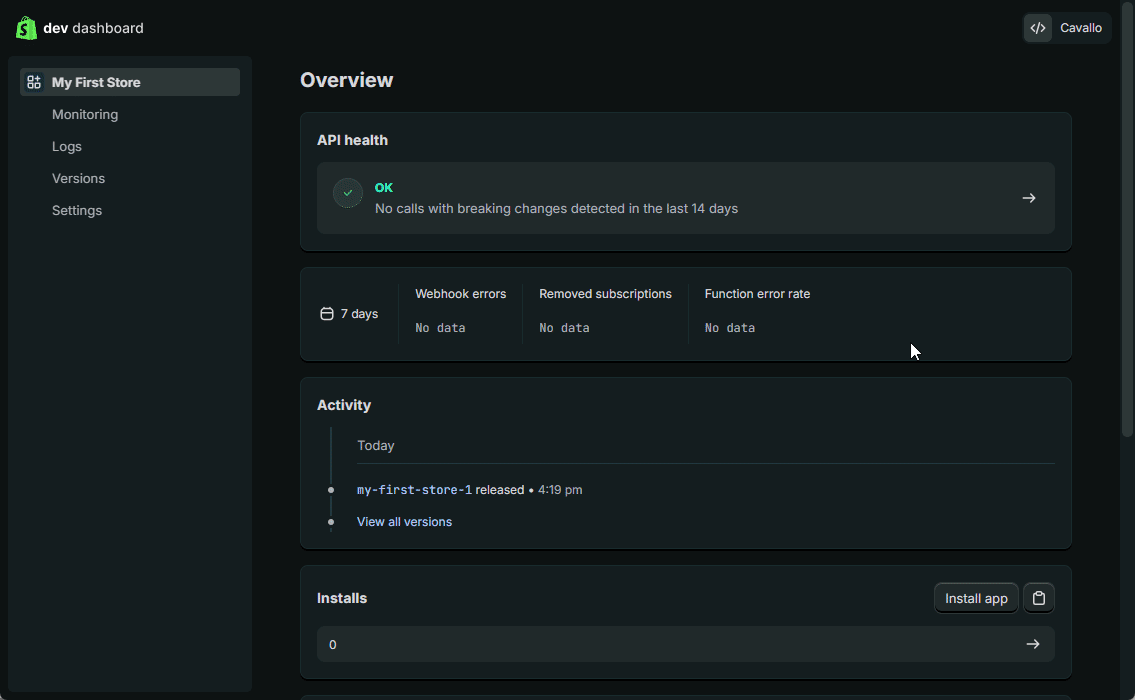Navigate to Settings in the sidebar
This screenshot has height=700, width=1135.
point(77,210)
